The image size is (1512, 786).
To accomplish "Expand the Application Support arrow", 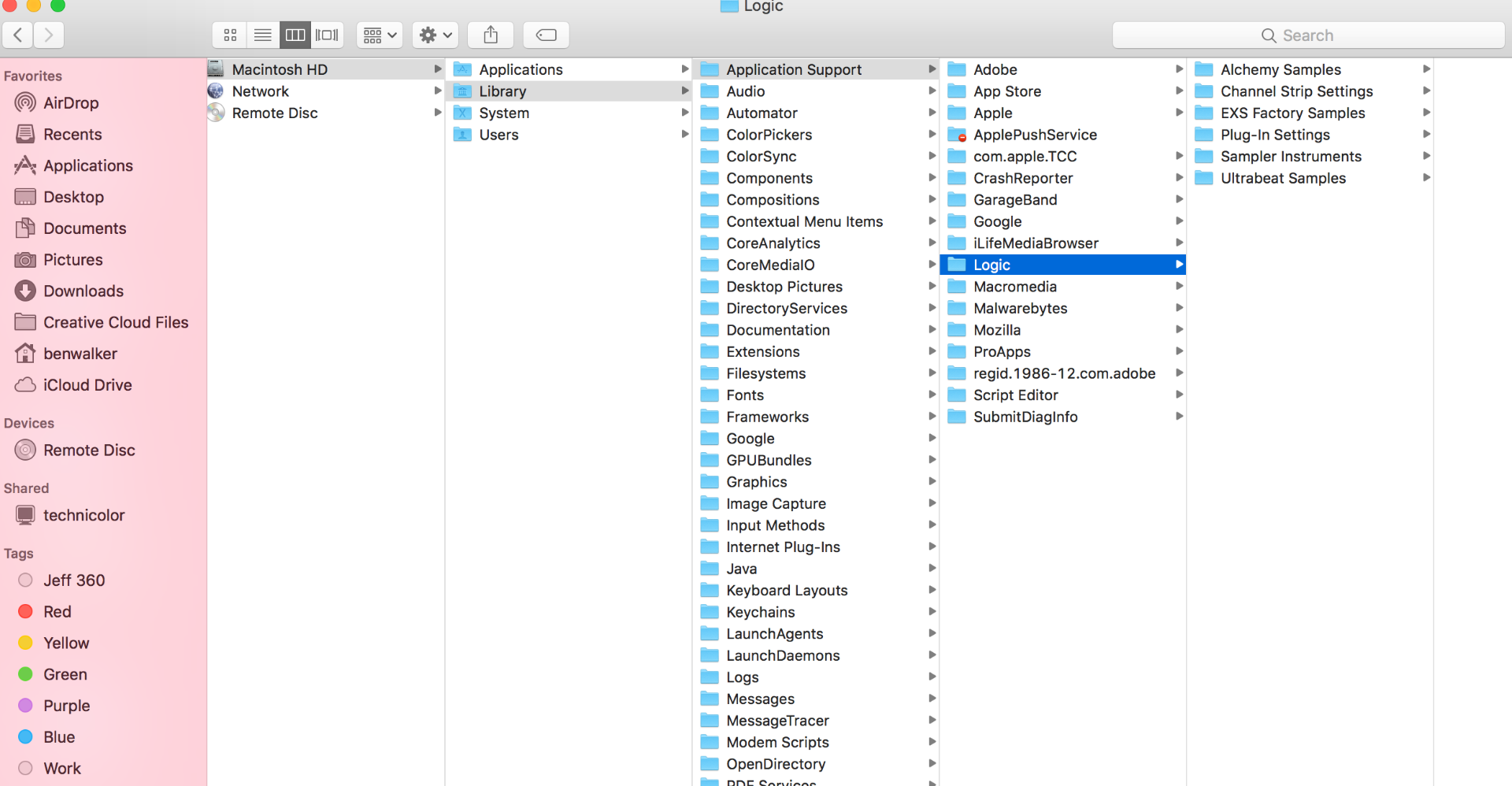I will [932, 69].
